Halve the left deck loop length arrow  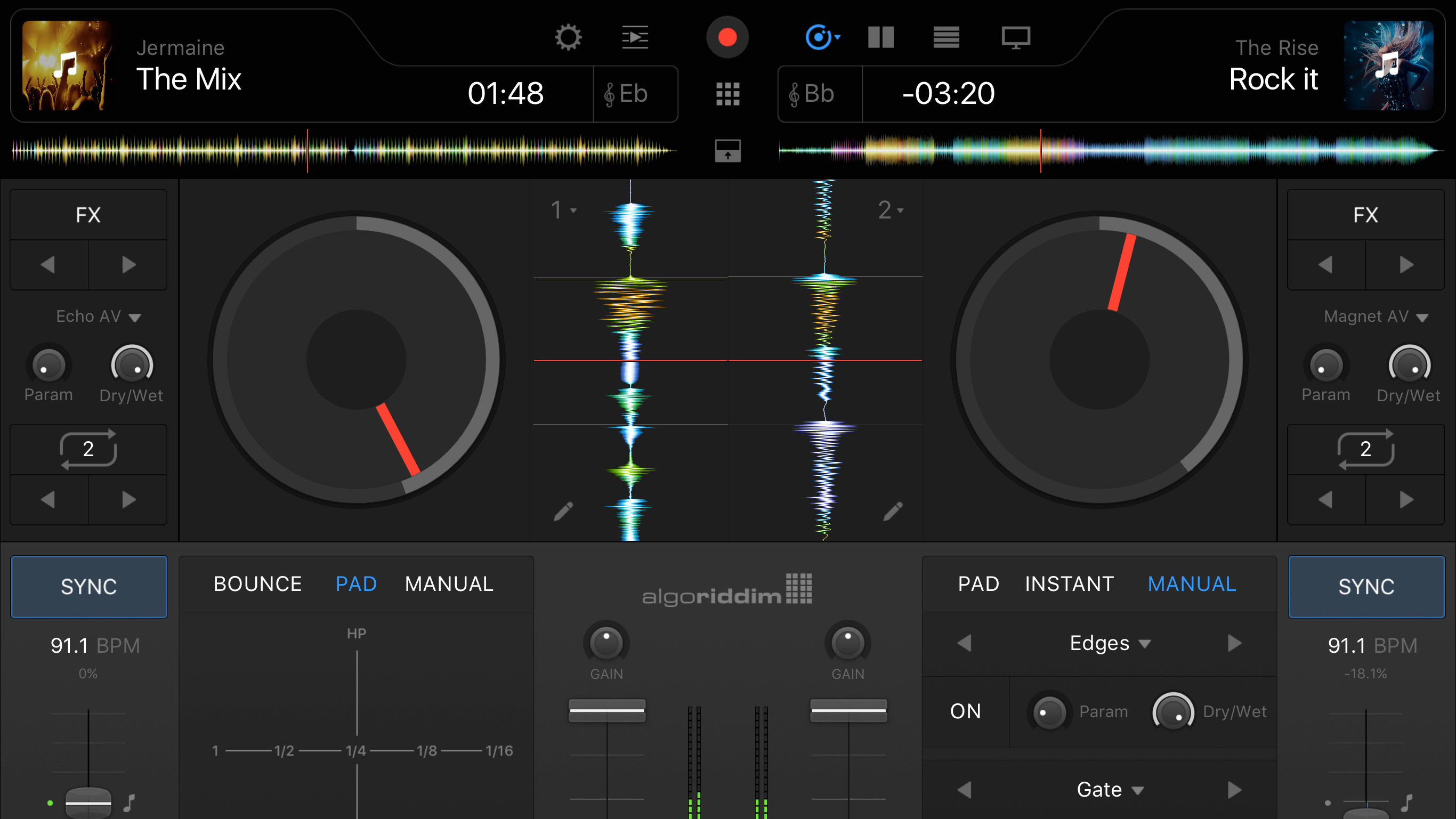tap(49, 500)
